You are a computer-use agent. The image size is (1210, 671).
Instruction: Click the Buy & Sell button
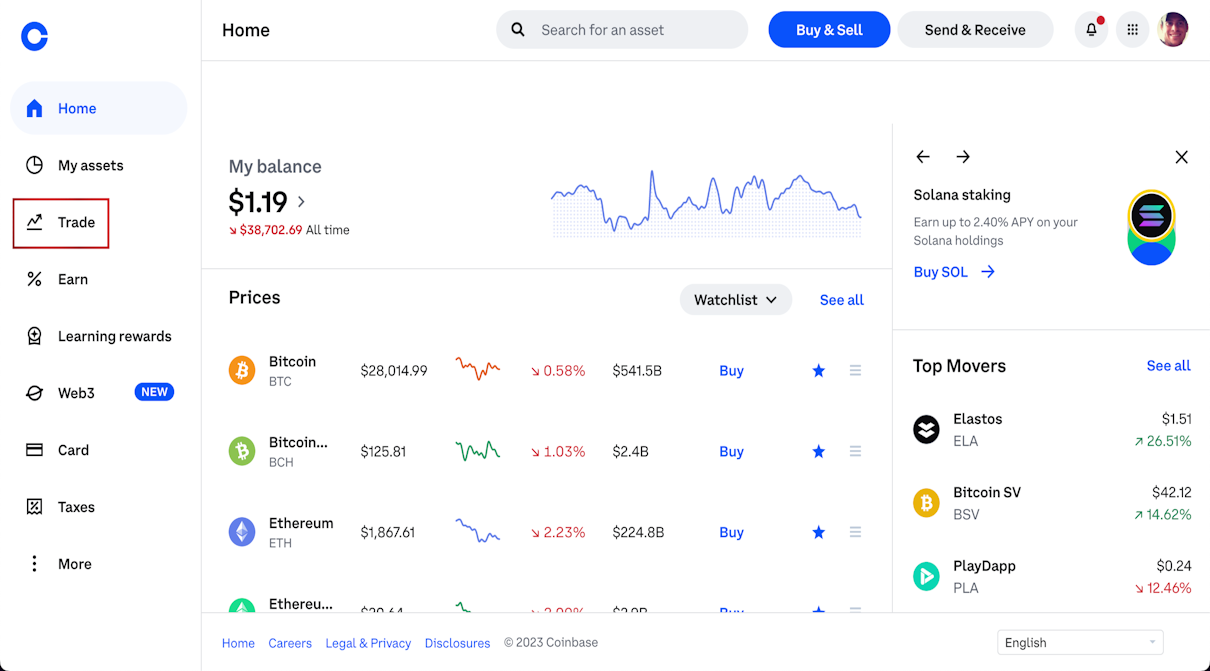[x=829, y=30]
